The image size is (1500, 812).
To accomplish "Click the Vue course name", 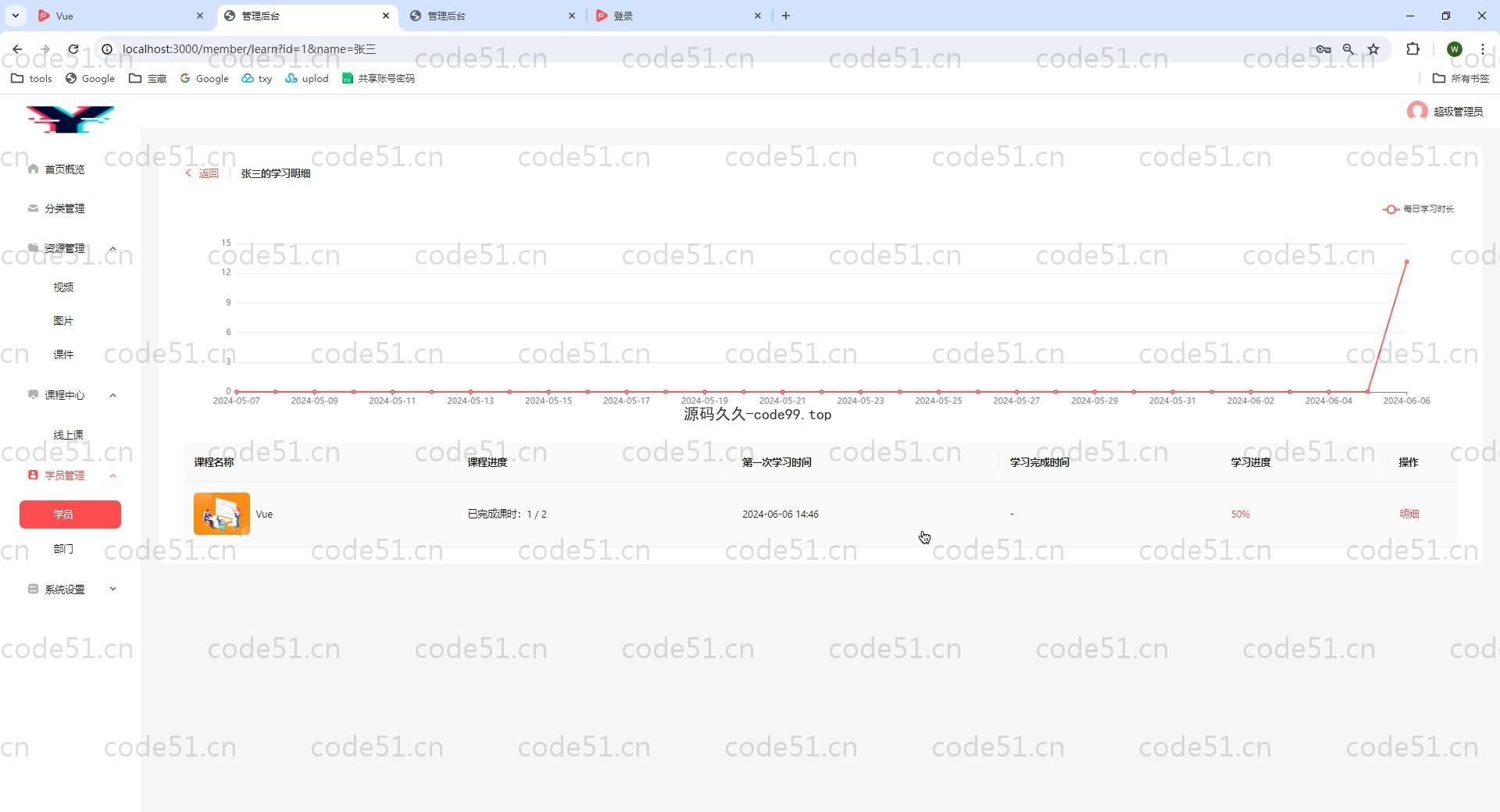I will tap(264, 515).
